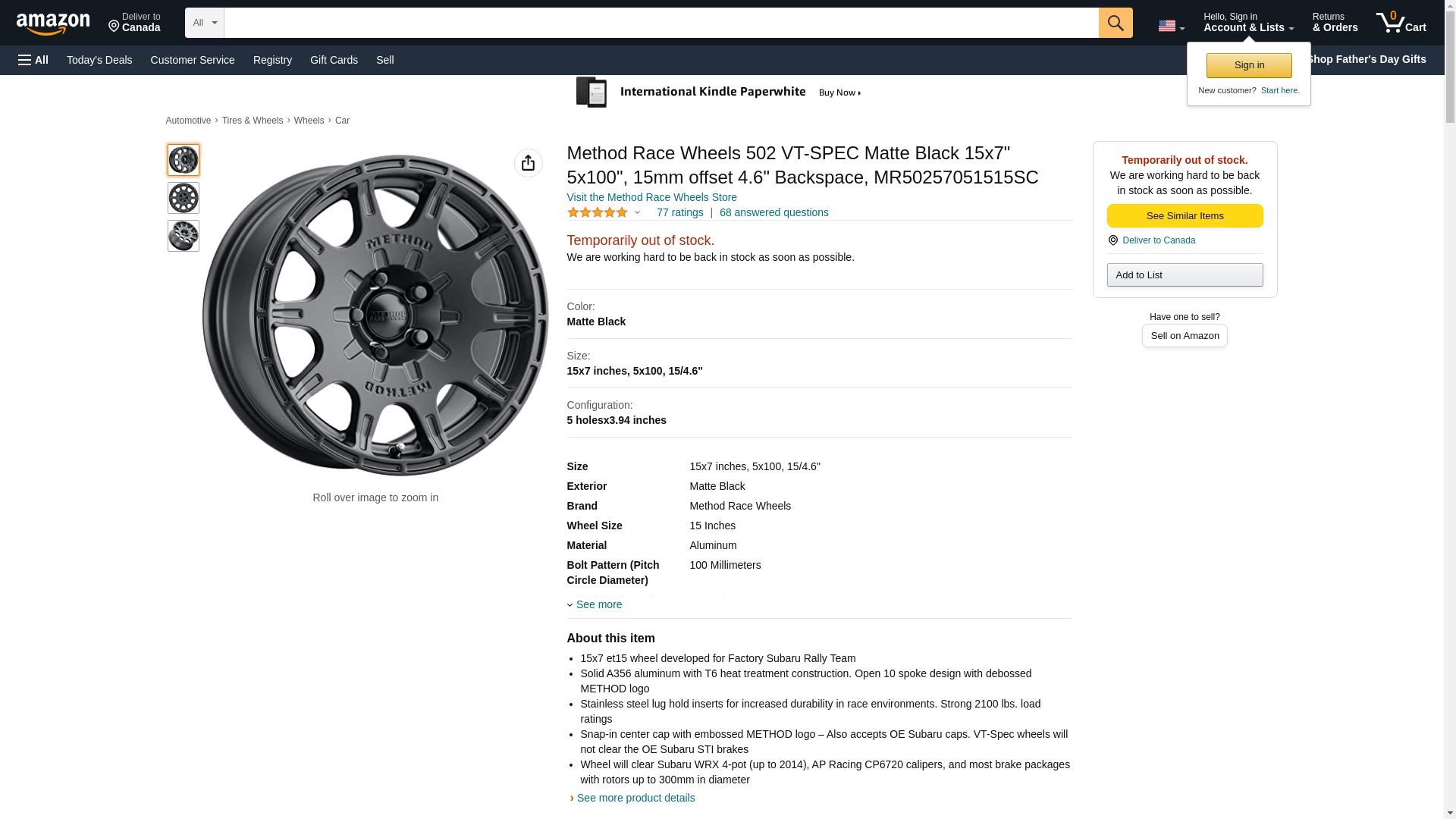
Task: Select the second wheel thumbnail
Action: coord(184,198)
